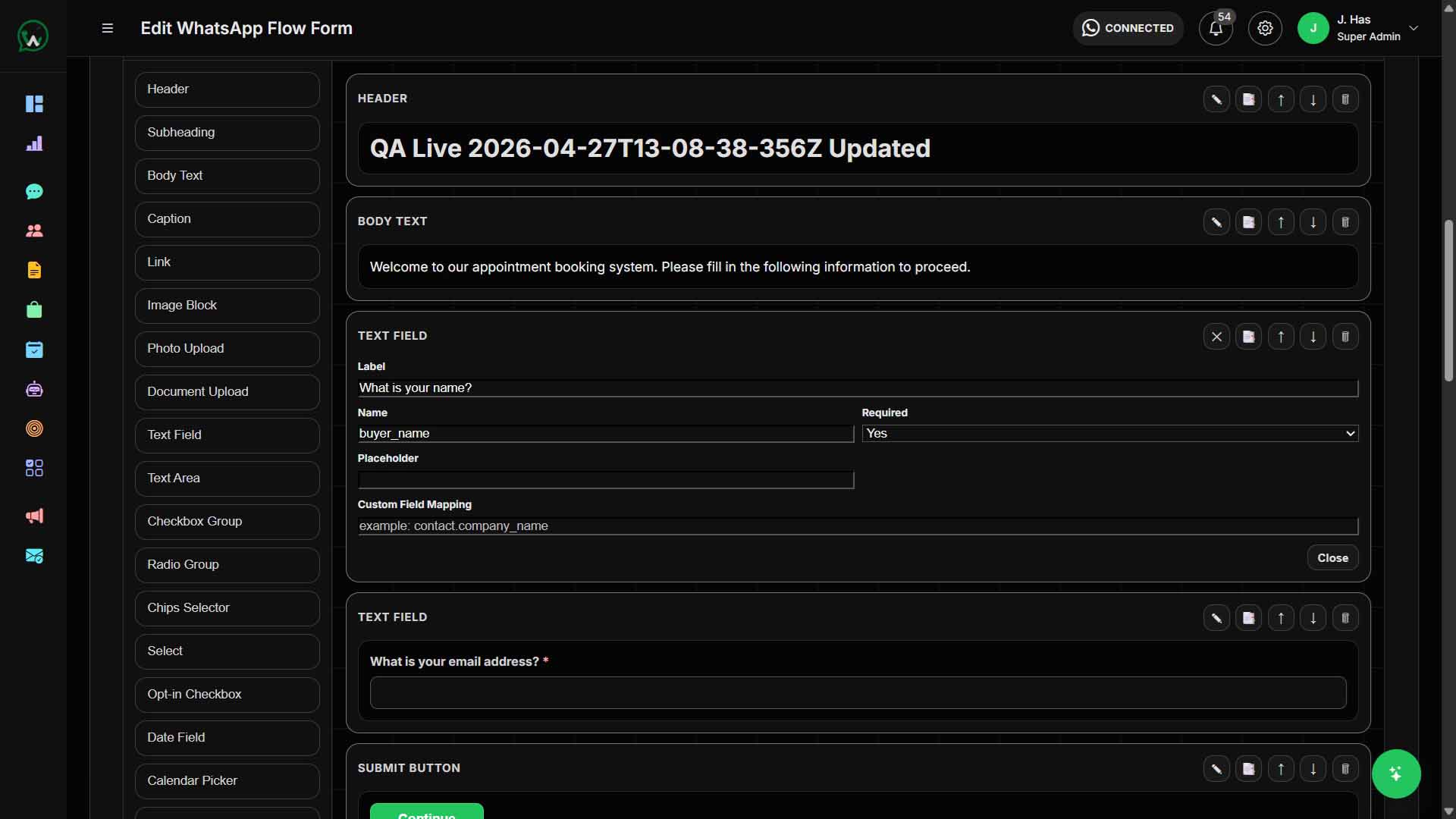Screen dimensions: 1456x819
Task: Open the orange target icon in sidebar
Action: pos(34,428)
